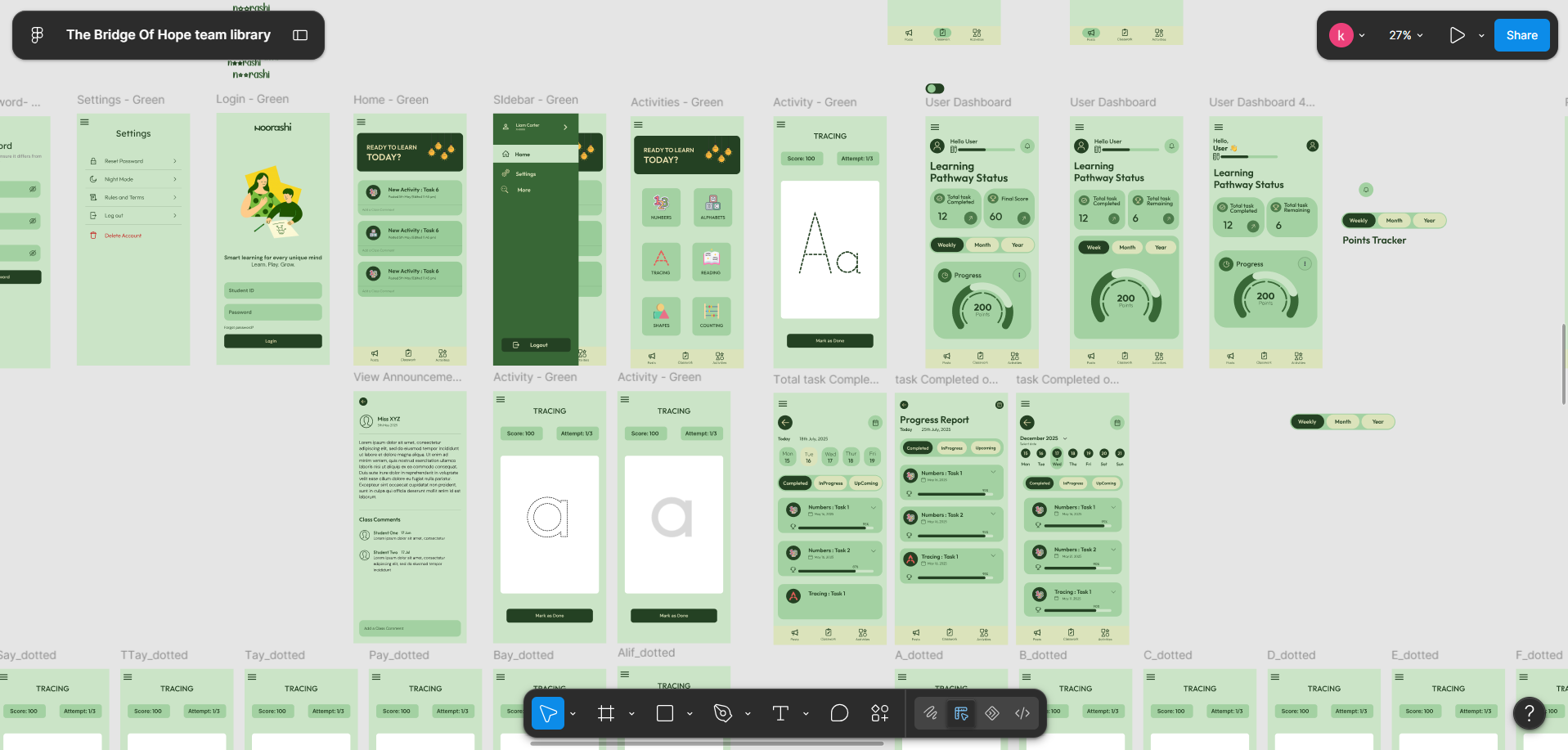Click the handoff diamond mode toggle
Viewport: 1568px width, 750px height.
click(x=992, y=713)
